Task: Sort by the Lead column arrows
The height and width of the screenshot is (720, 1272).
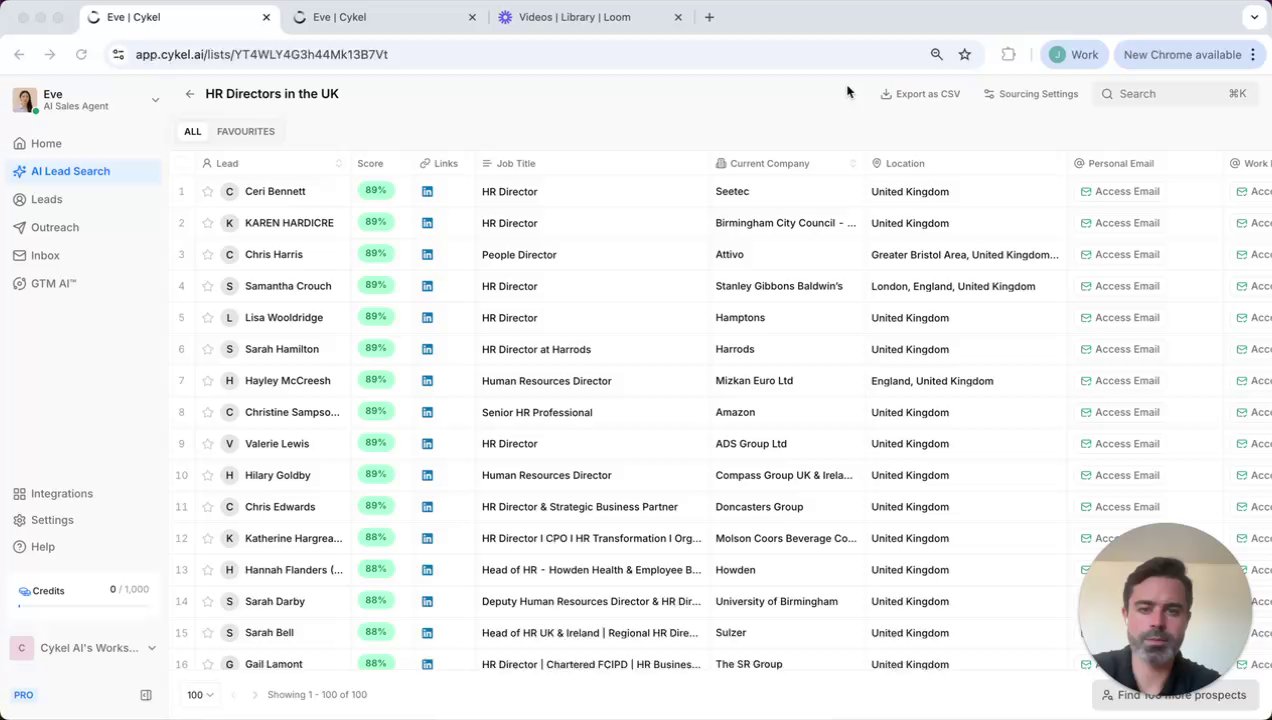Action: (x=338, y=164)
